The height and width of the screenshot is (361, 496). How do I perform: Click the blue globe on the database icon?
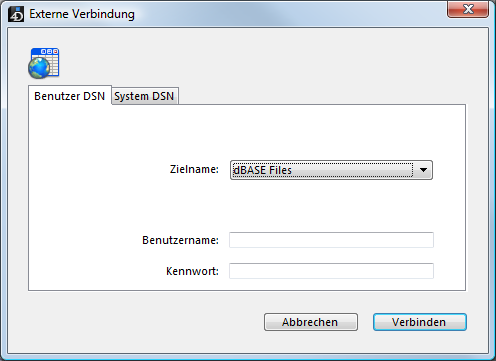pos(39,68)
